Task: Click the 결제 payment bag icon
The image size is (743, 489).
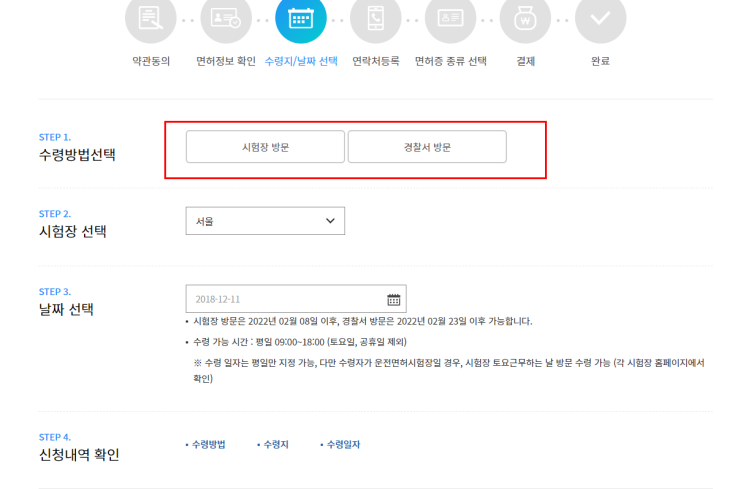Action: pos(526,18)
